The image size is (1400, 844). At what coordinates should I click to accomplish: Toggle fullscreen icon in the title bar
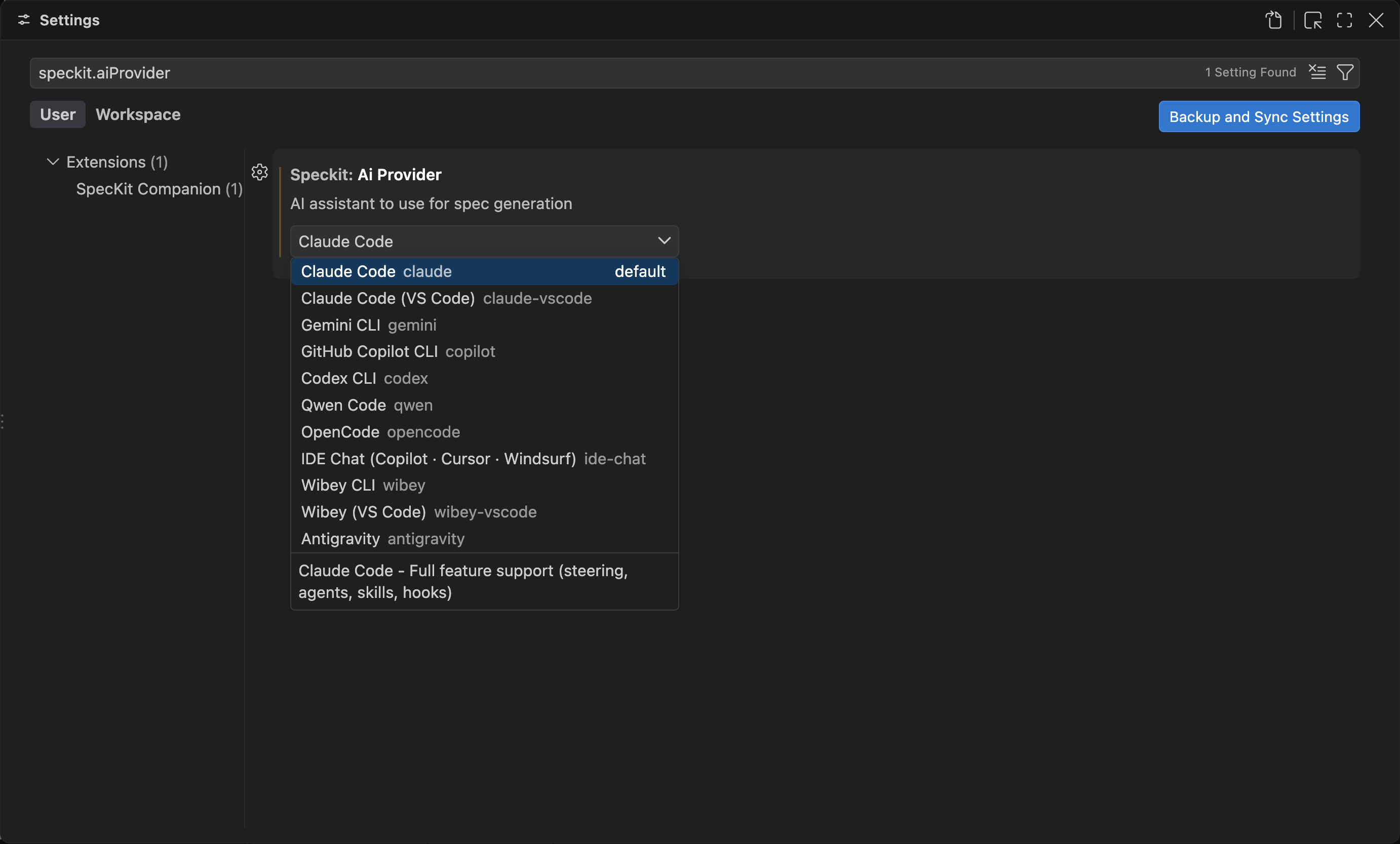(1344, 20)
